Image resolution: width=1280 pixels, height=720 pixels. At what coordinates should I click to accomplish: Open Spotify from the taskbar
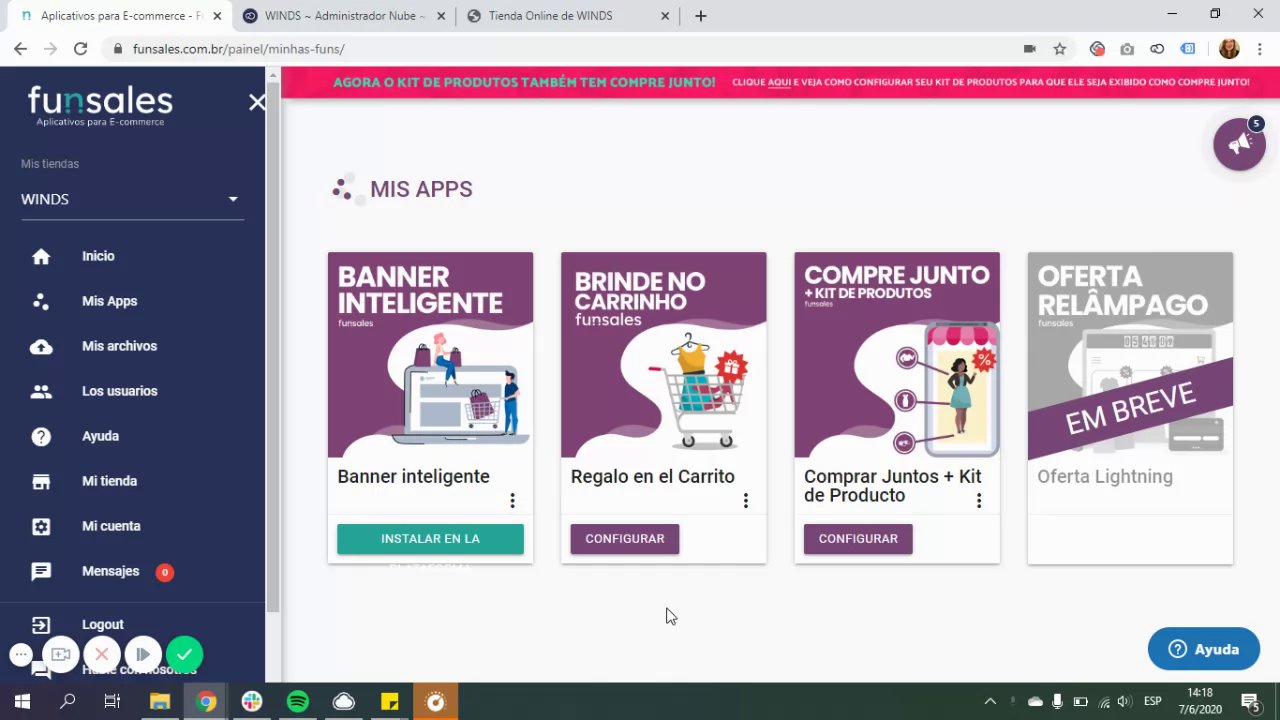pyautogui.click(x=298, y=701)
